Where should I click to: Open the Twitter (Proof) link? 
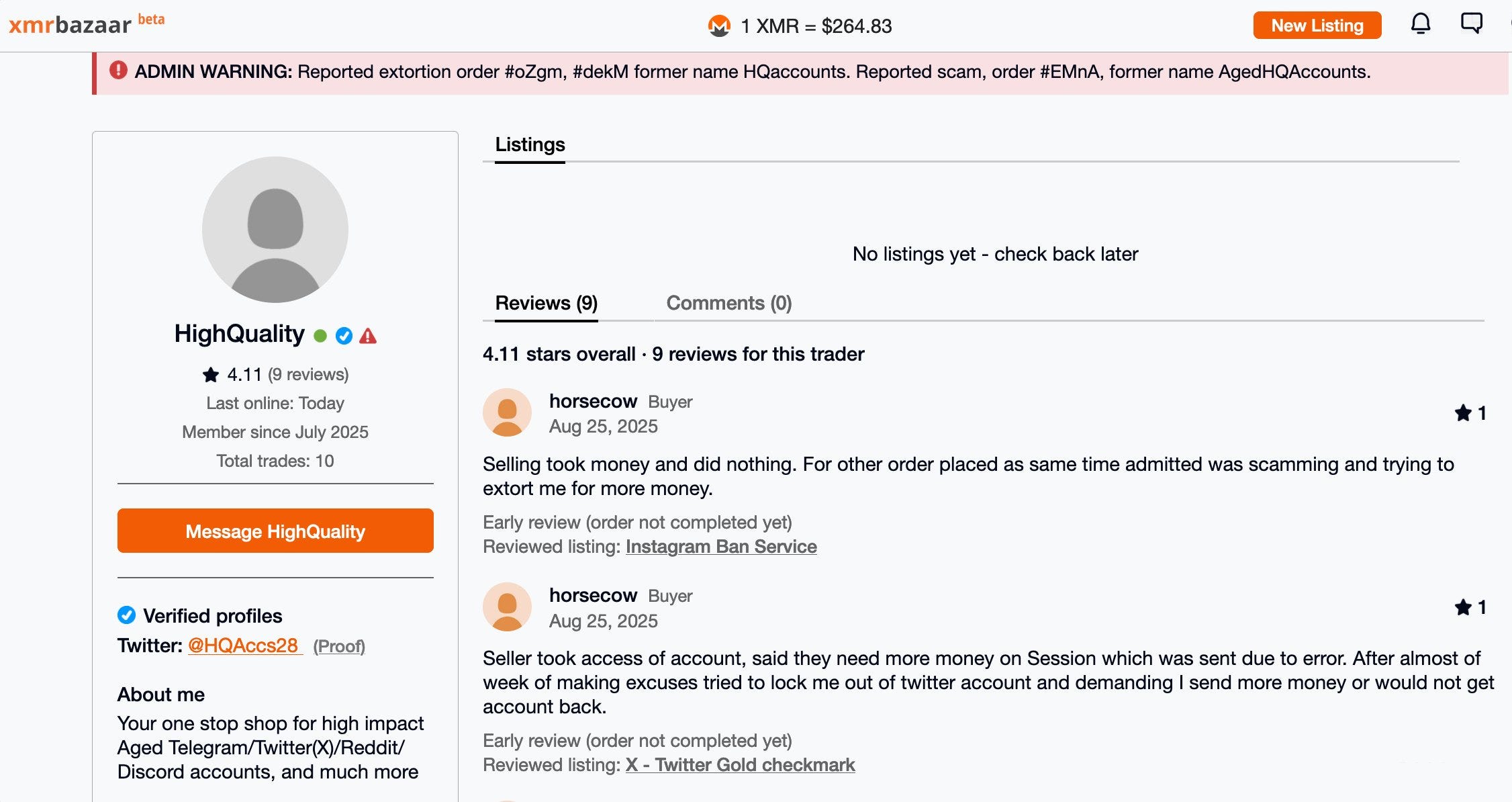(x=339, y=646)
